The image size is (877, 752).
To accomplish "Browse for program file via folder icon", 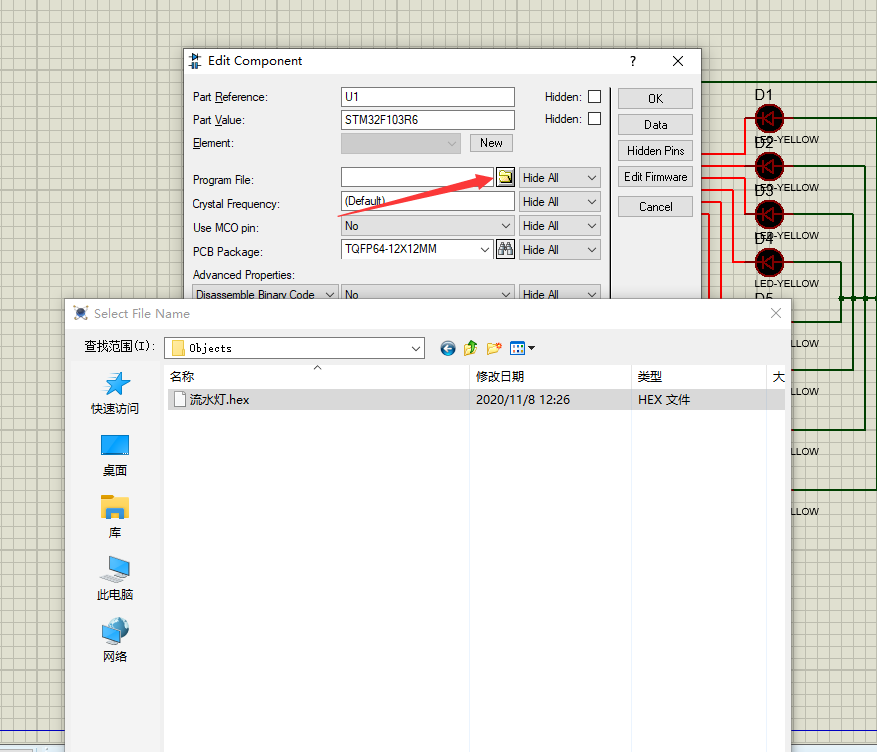I will point(505,177).
